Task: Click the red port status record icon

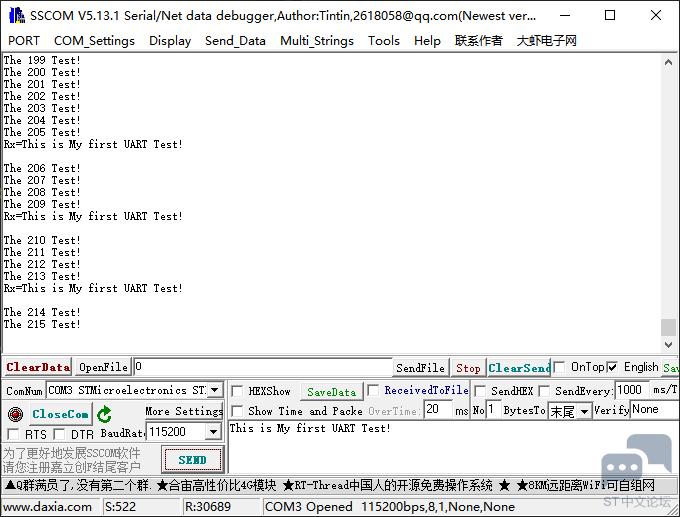Action: click(15, 414)
